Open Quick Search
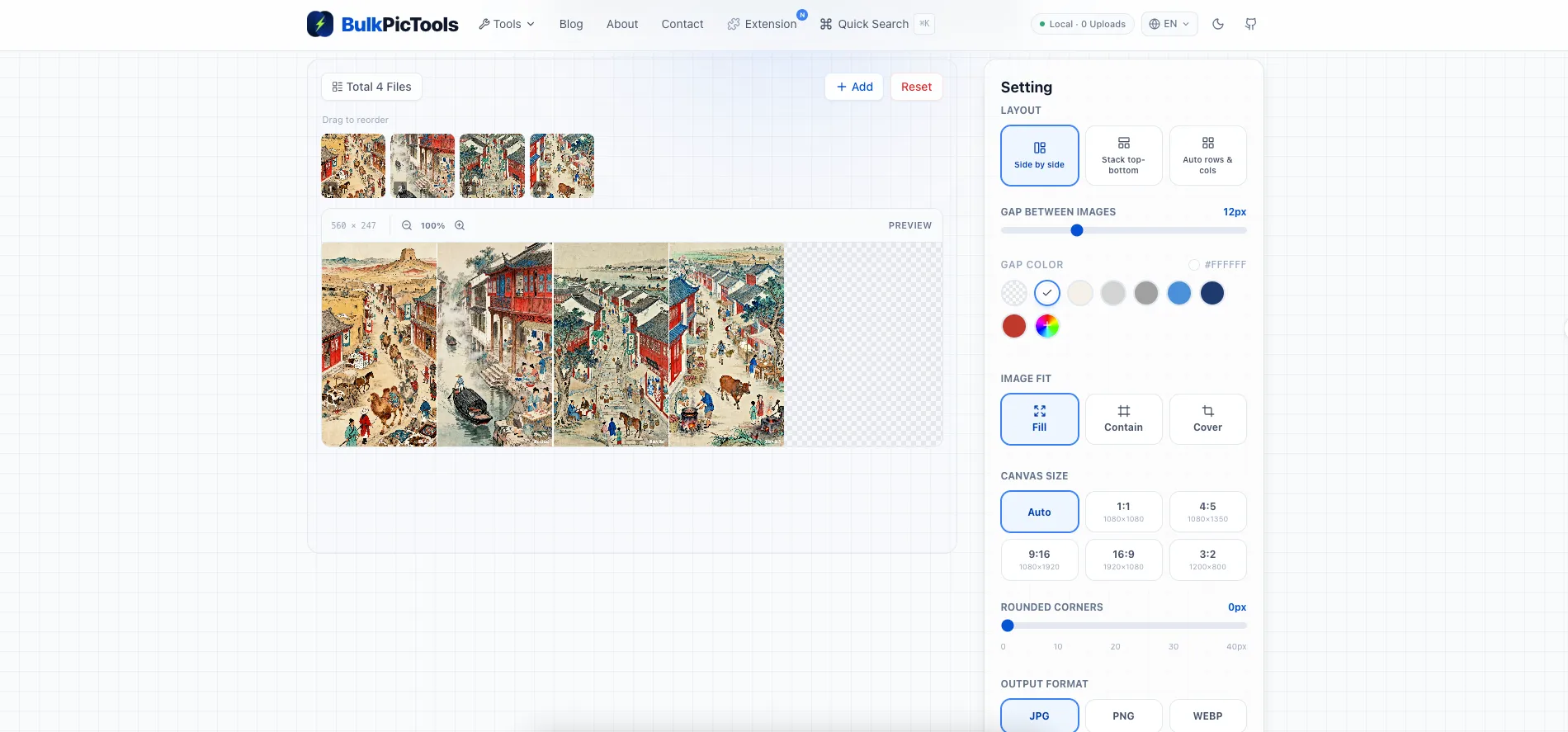Image resolution: width=1568 pixels, height=732 pixels. [876, 24]
